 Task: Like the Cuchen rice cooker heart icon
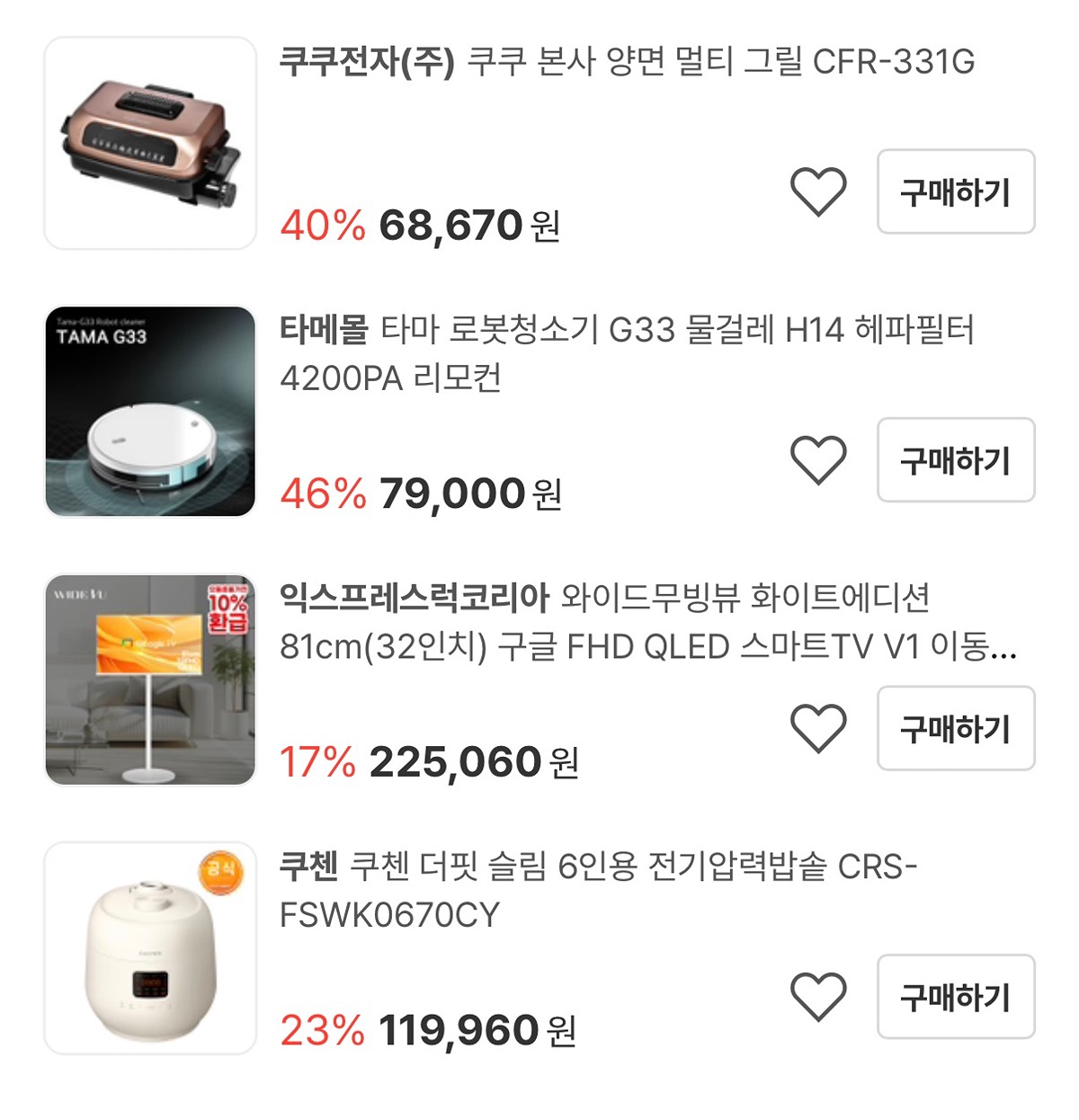pos(818,997)
